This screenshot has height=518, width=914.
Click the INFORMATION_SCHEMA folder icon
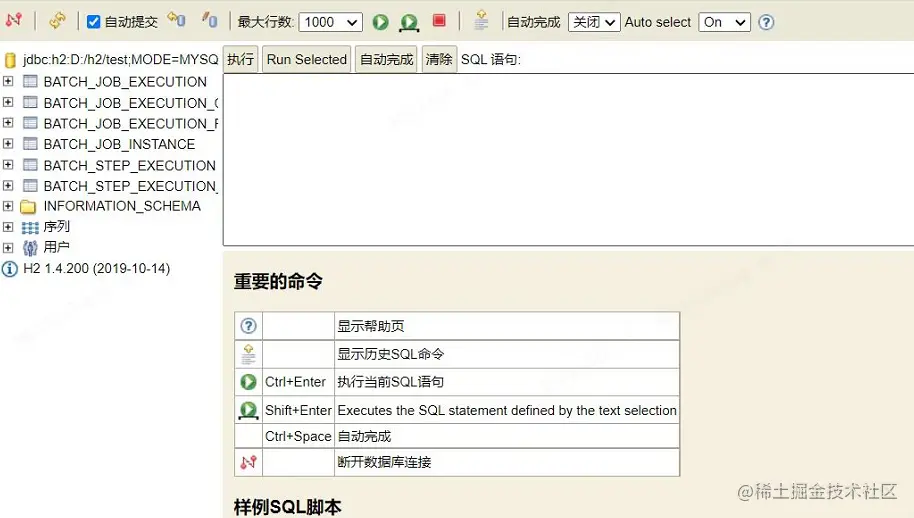point(28,206)
